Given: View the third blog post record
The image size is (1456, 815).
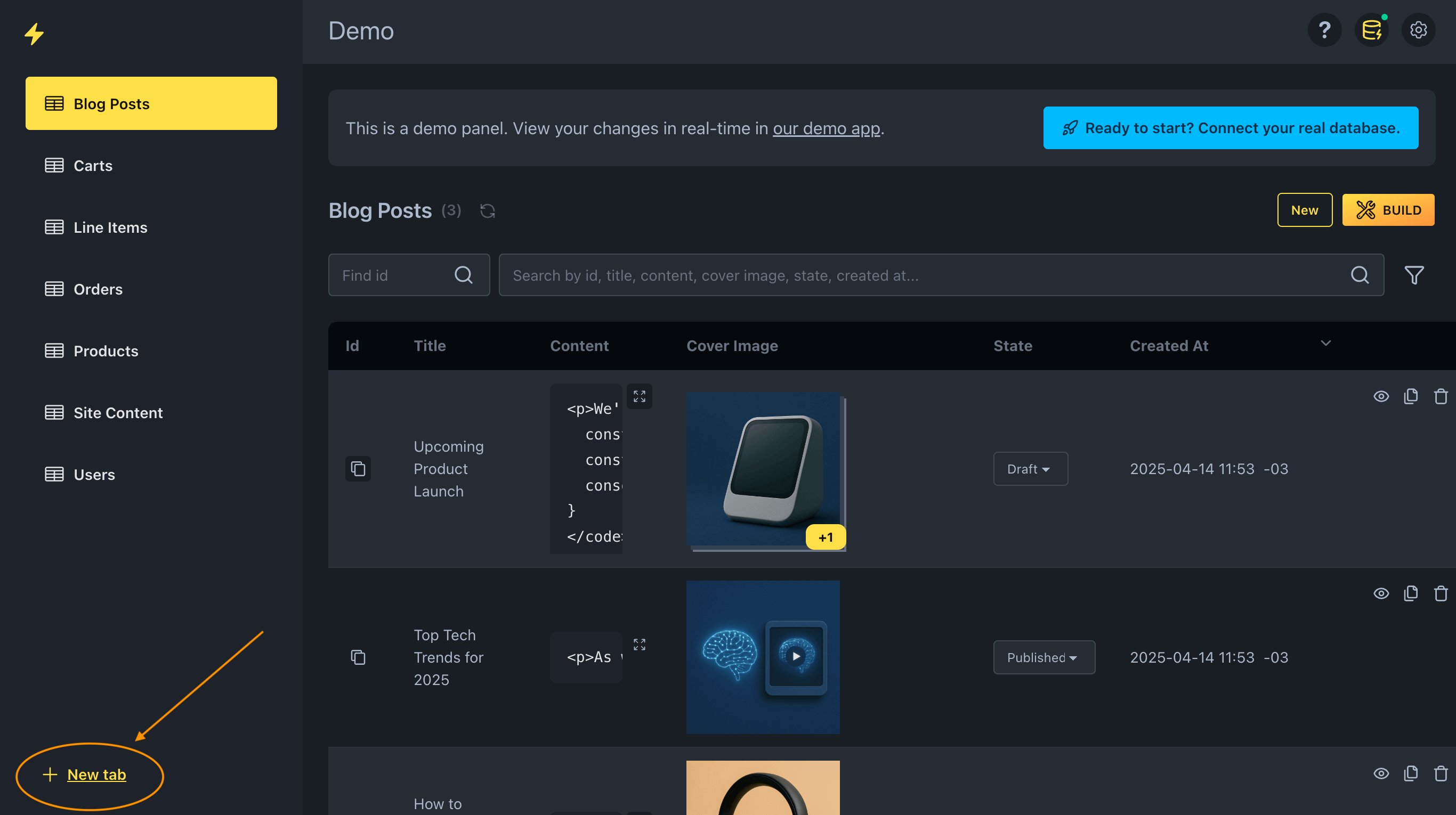Looking at the screenshot, I should (1381, 774).
